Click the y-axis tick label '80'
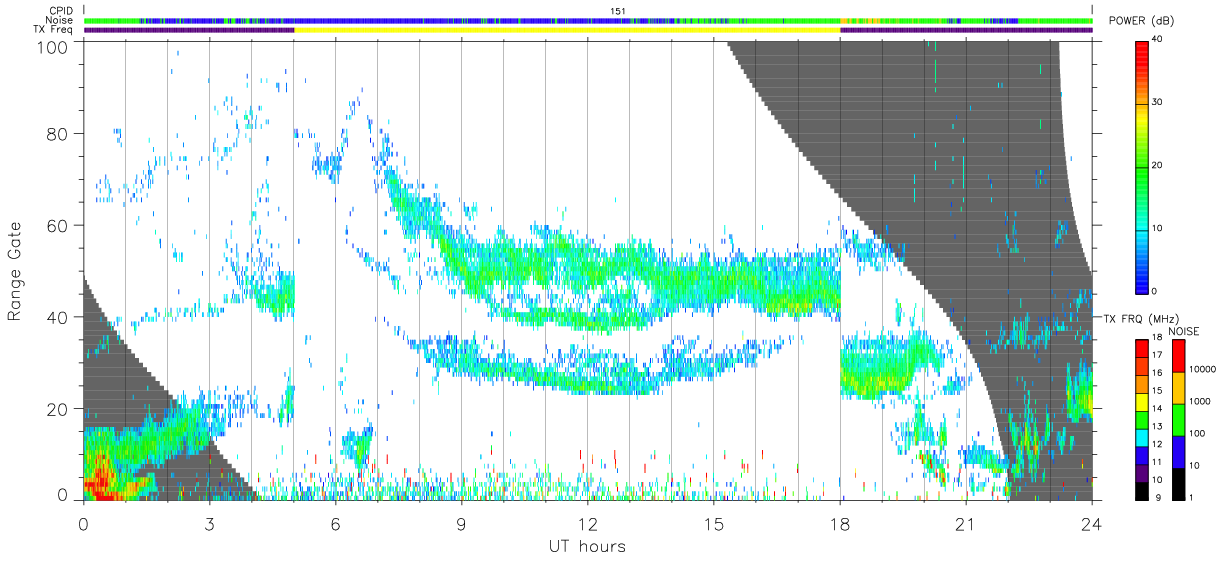This screenshot has height=567, width=1228. [59, 134]
